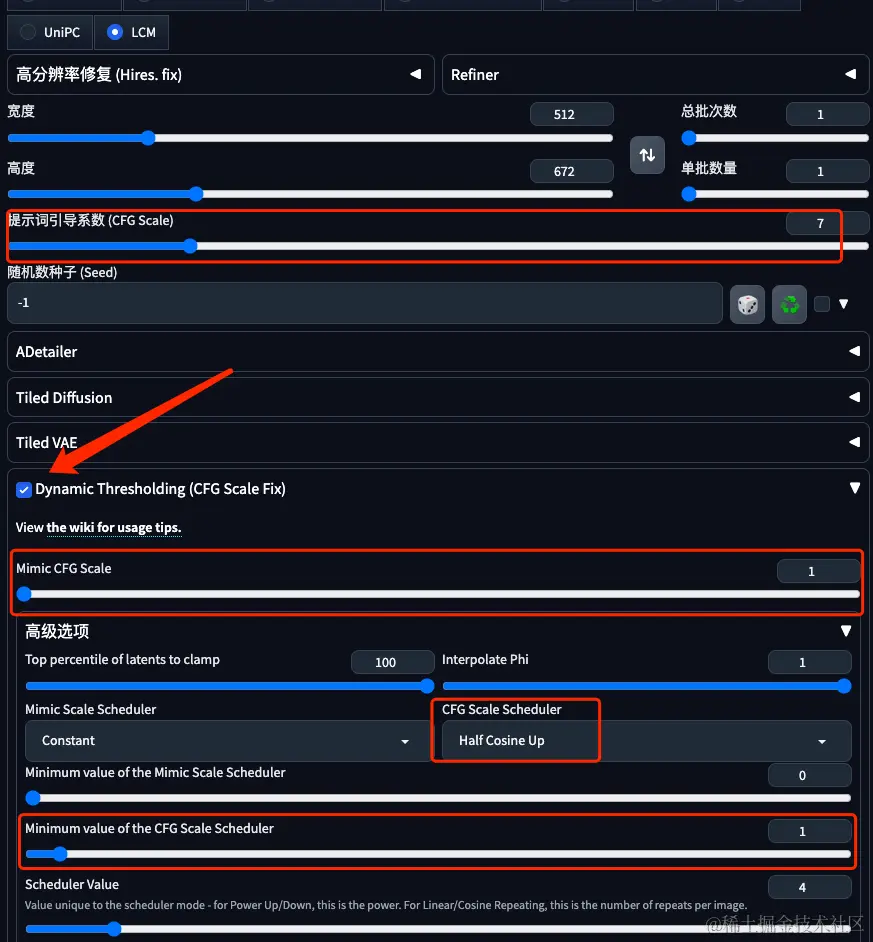This screenshot has width=873, height=942.
Task: Expand the Tiled Diffusion section arrow
Action: 854,397
